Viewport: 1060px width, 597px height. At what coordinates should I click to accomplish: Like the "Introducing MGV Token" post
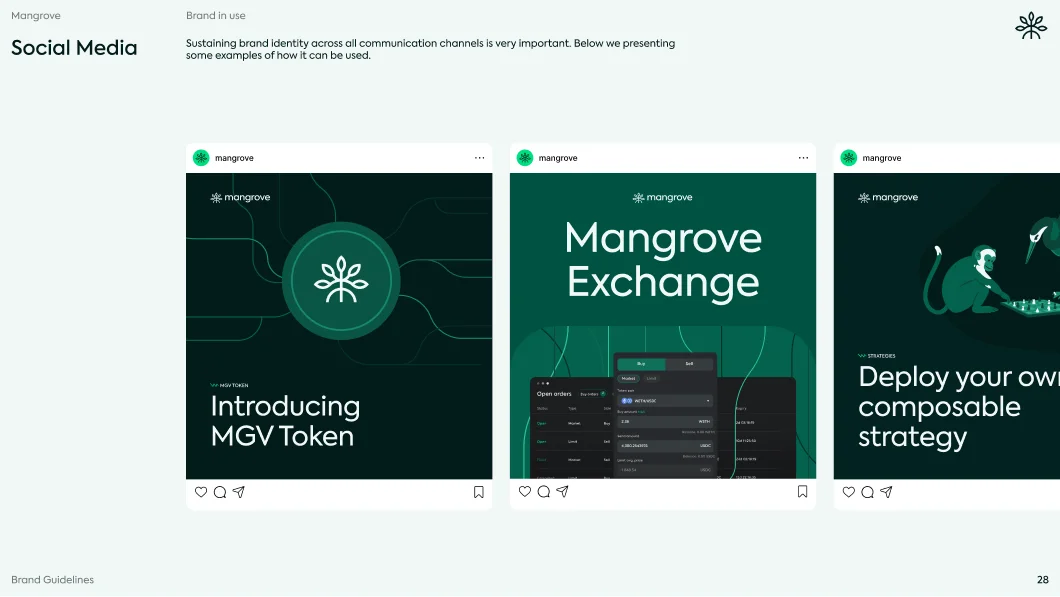point(201,492)
